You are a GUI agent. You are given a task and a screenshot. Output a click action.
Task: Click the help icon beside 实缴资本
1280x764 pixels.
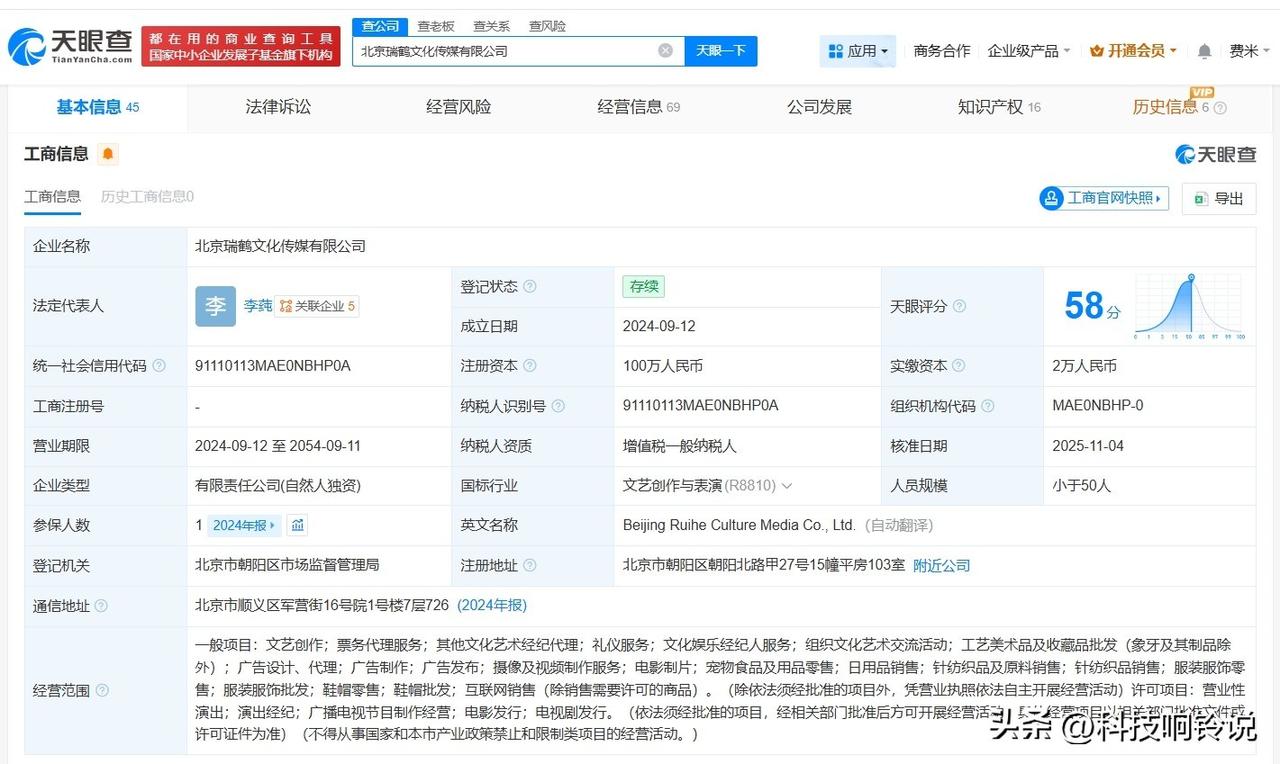(959, 366)
